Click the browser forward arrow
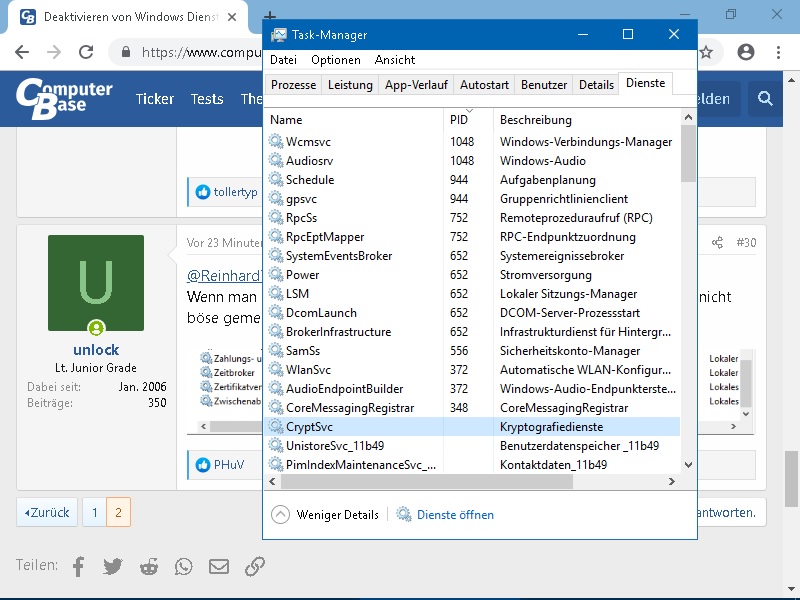 point(54,52)
